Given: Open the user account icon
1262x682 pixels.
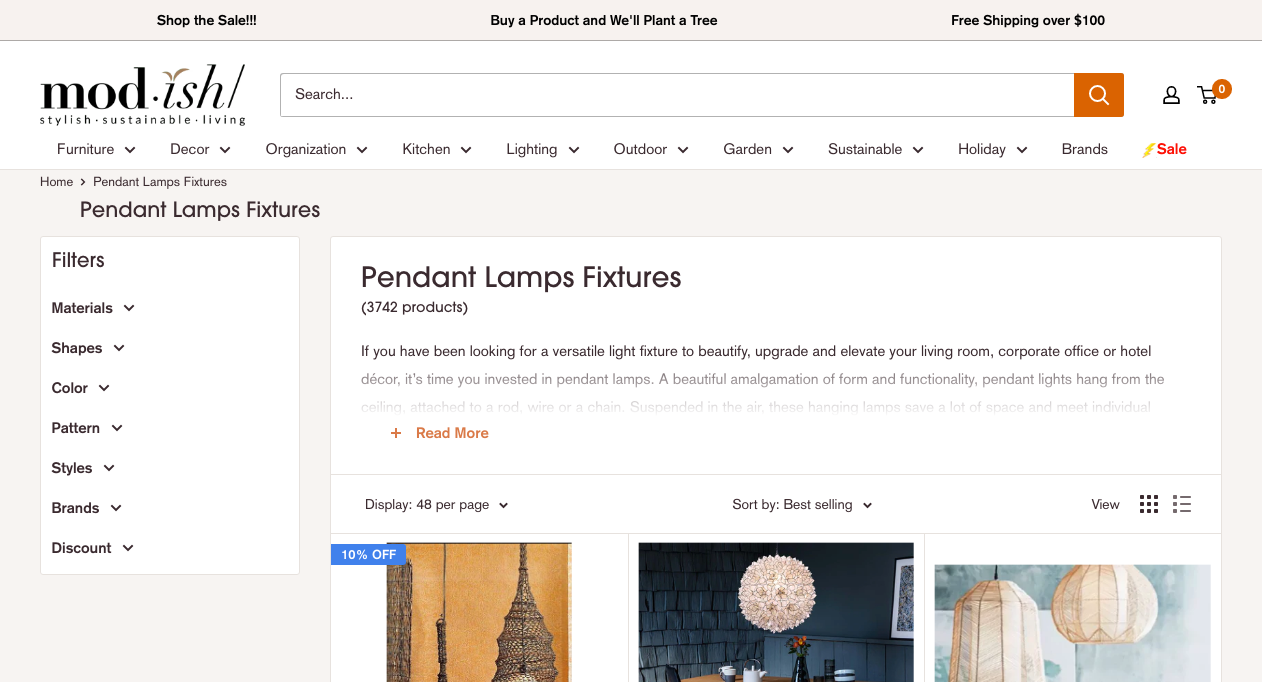Looking at the screenshot, I should pos(1171,95).
